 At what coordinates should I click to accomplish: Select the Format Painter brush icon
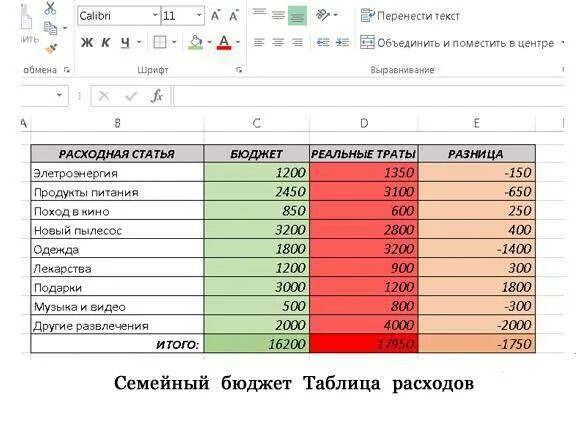(51, 48)
